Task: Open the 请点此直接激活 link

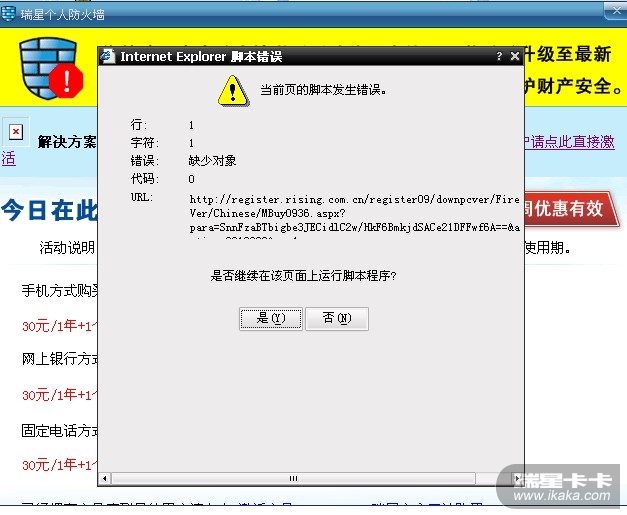Action: click(x=569, y=142)
